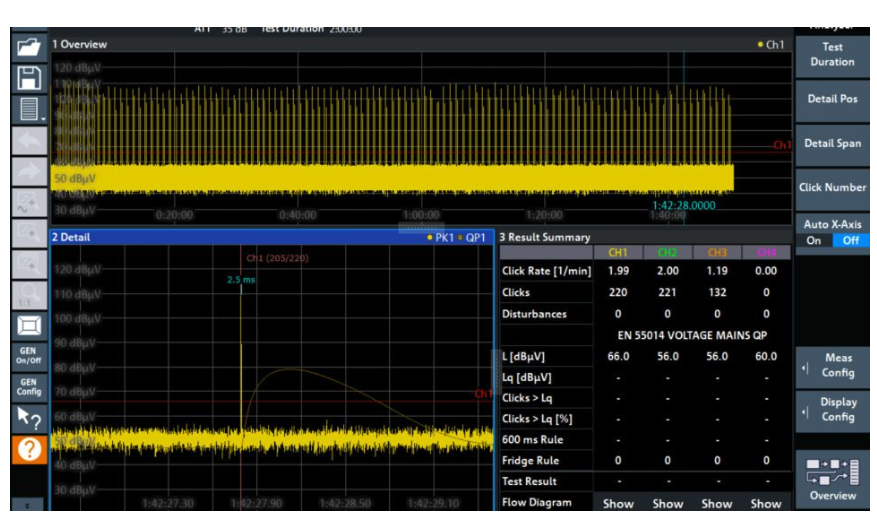Click the CH4 limit L value 60.0
This screenshot has width=877, height=522.
click(766, 356)
